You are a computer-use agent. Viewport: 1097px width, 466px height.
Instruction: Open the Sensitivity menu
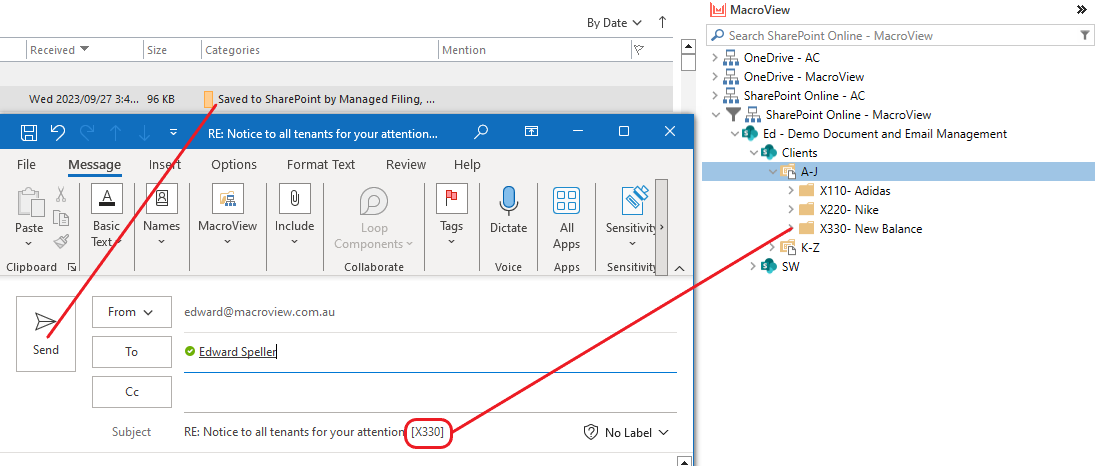[632, 216]
